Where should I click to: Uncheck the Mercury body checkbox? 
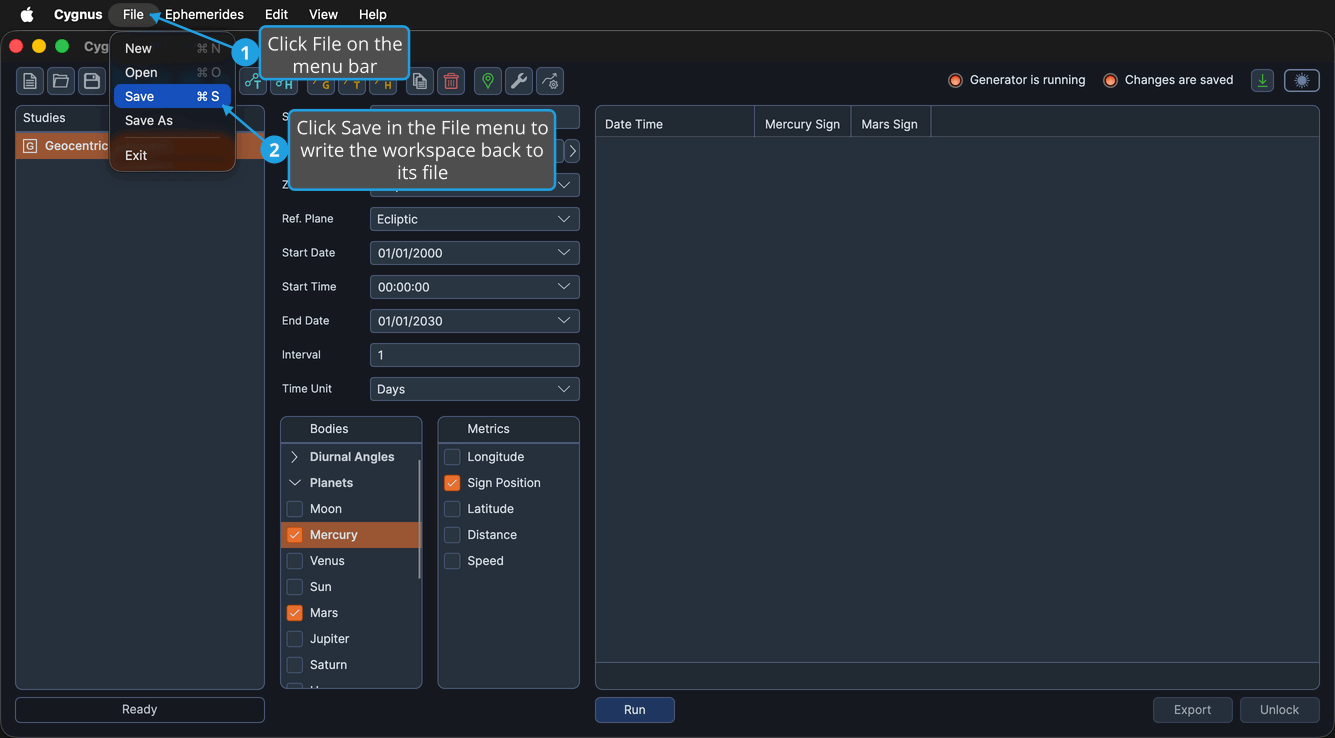[x=295, y=535]
